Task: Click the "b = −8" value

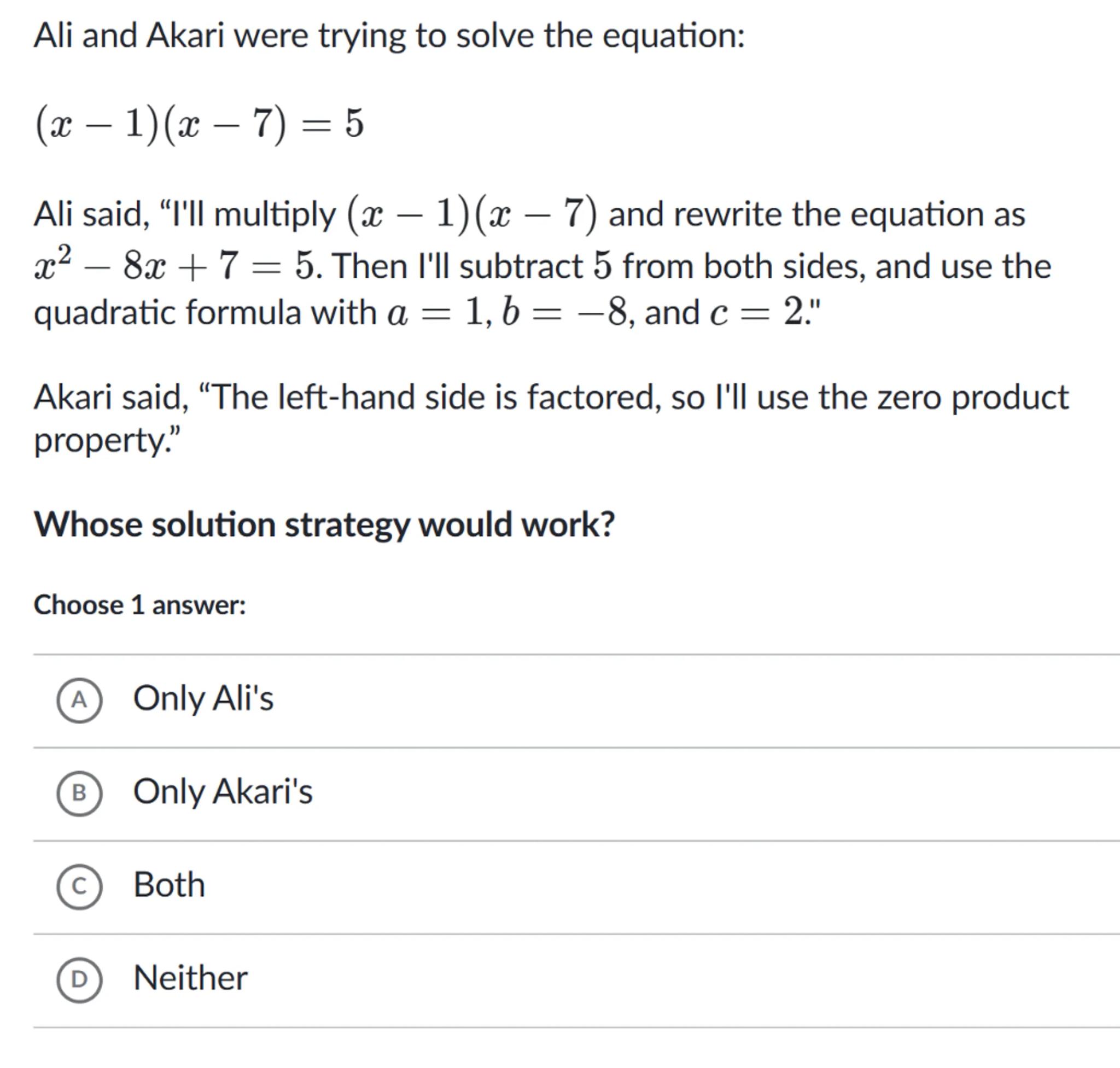Action: click(564, 313)
